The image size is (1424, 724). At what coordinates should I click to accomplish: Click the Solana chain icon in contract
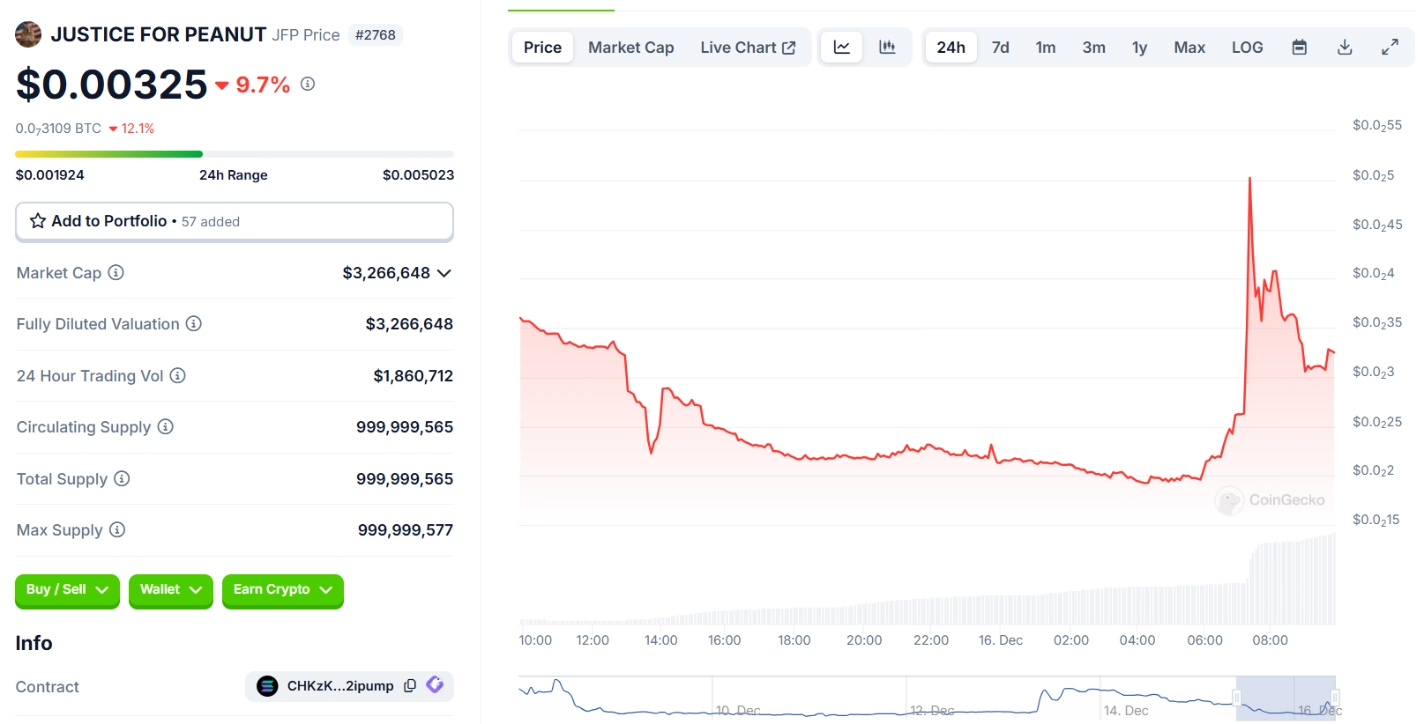267,686
